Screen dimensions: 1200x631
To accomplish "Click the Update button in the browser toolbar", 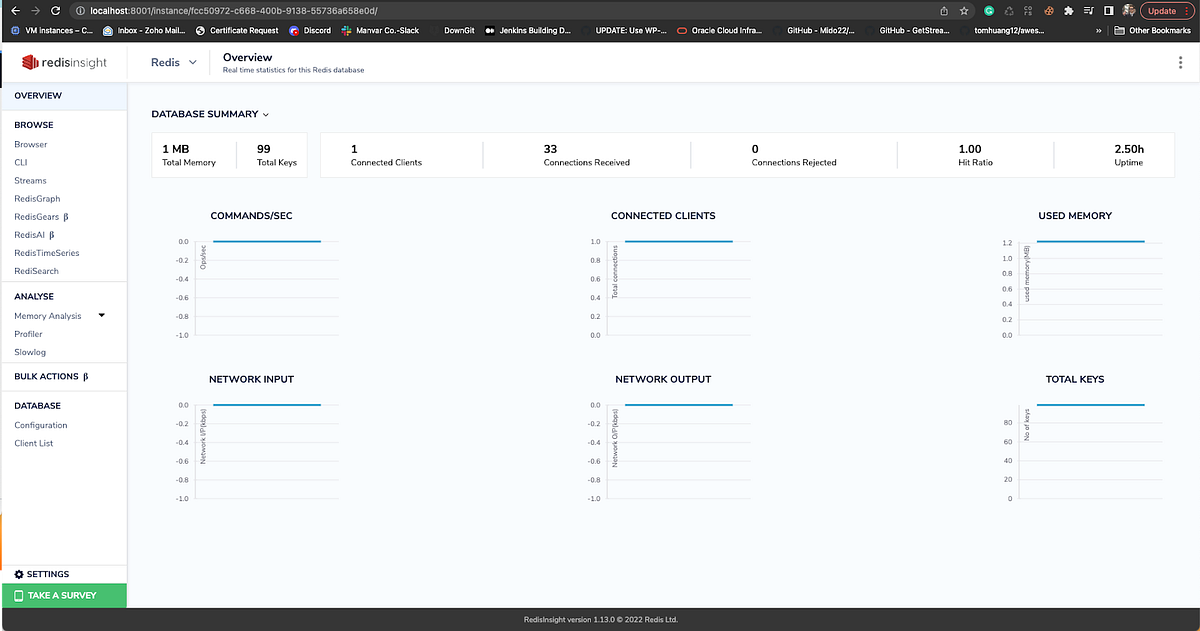I will point(1162,11).
